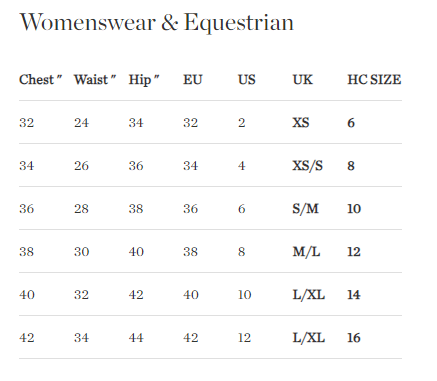This screenshot has height=381, width=437.
Task: Click the L/XL cell beside HC size 14
Action: 308,295
